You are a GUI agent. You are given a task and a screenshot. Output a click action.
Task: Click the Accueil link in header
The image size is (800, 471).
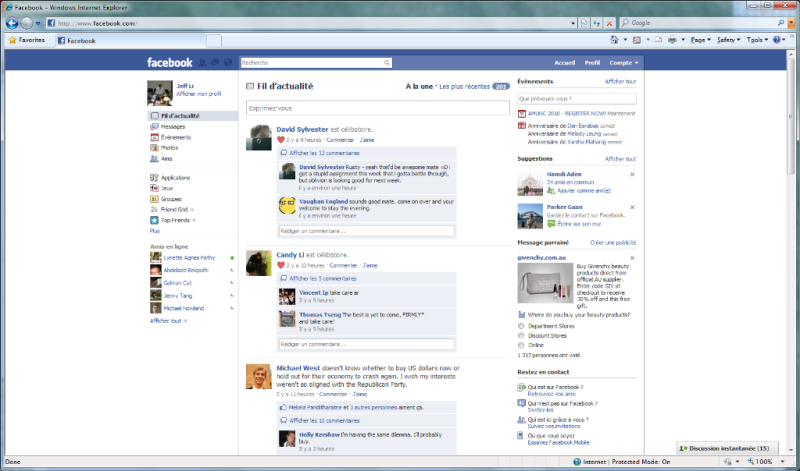coord(564,62)
